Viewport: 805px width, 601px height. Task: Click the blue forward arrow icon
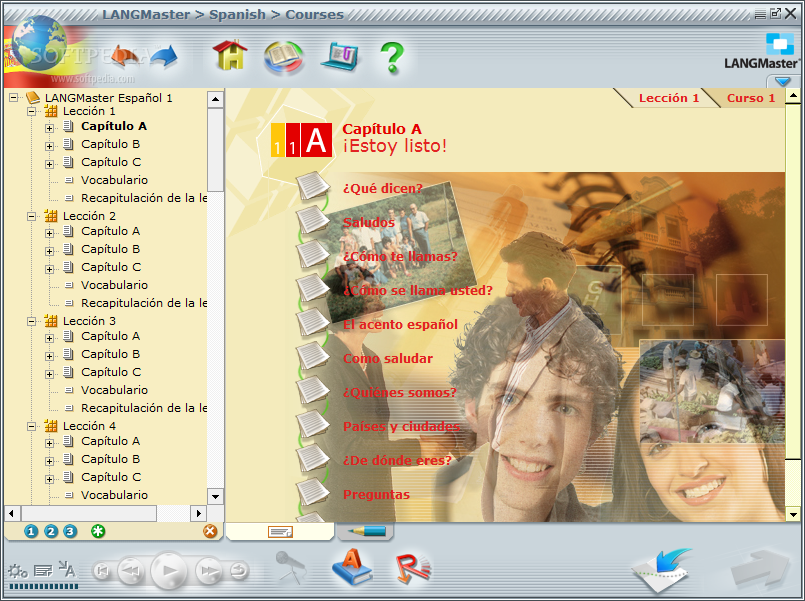coord(164,56)
